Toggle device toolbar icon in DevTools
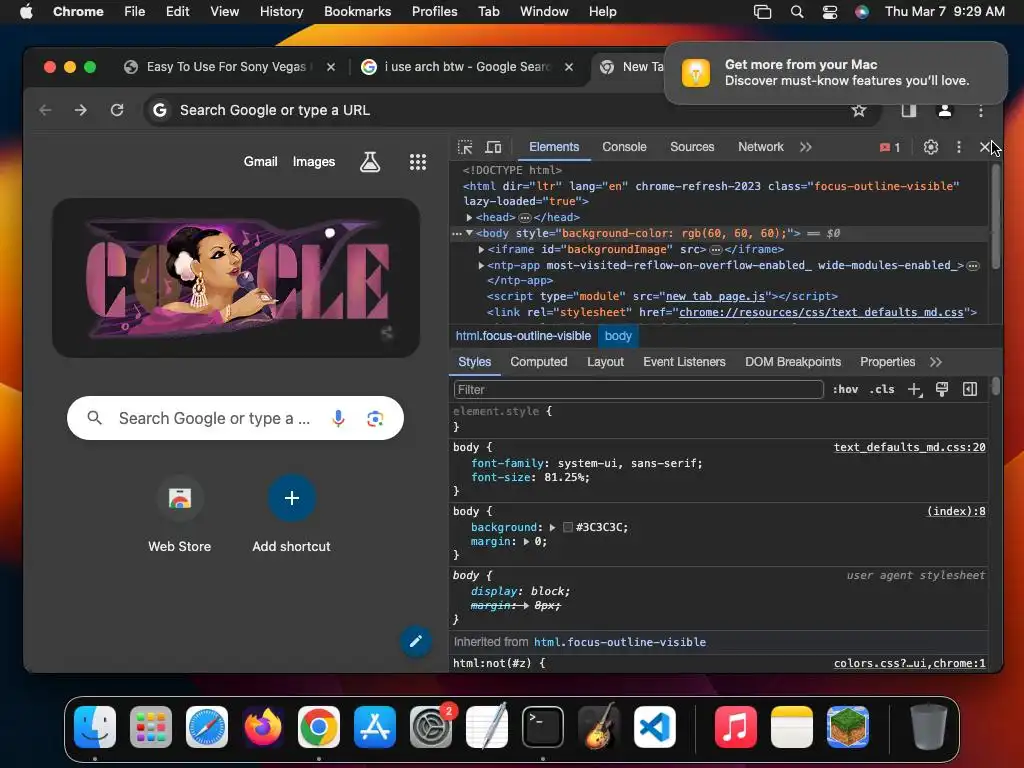Screen dimensions: 1024x768 pos(493,147)
